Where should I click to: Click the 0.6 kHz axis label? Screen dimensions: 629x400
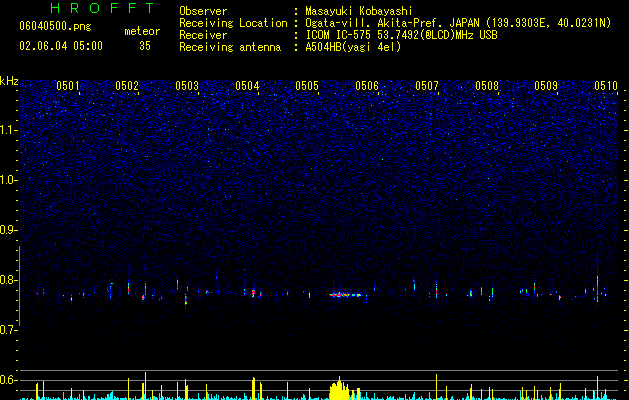[x=9, y=380]
